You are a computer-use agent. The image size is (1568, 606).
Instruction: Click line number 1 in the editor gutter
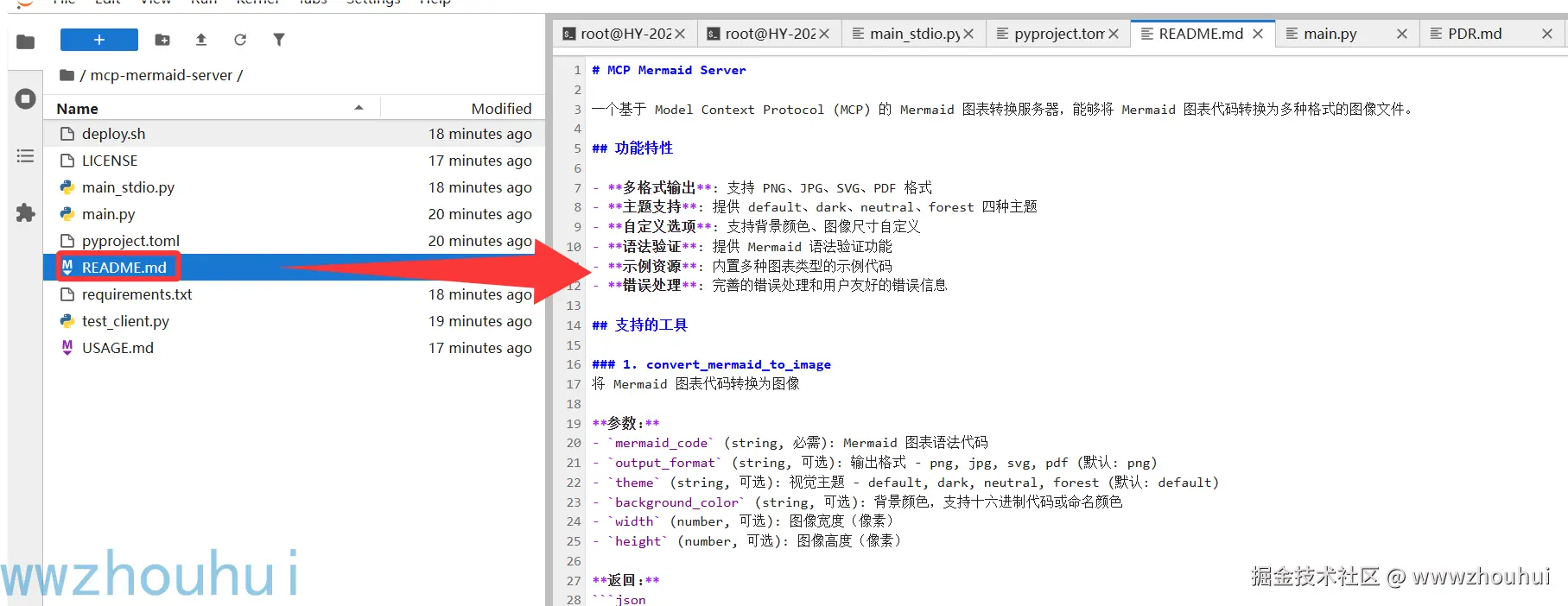577,70
